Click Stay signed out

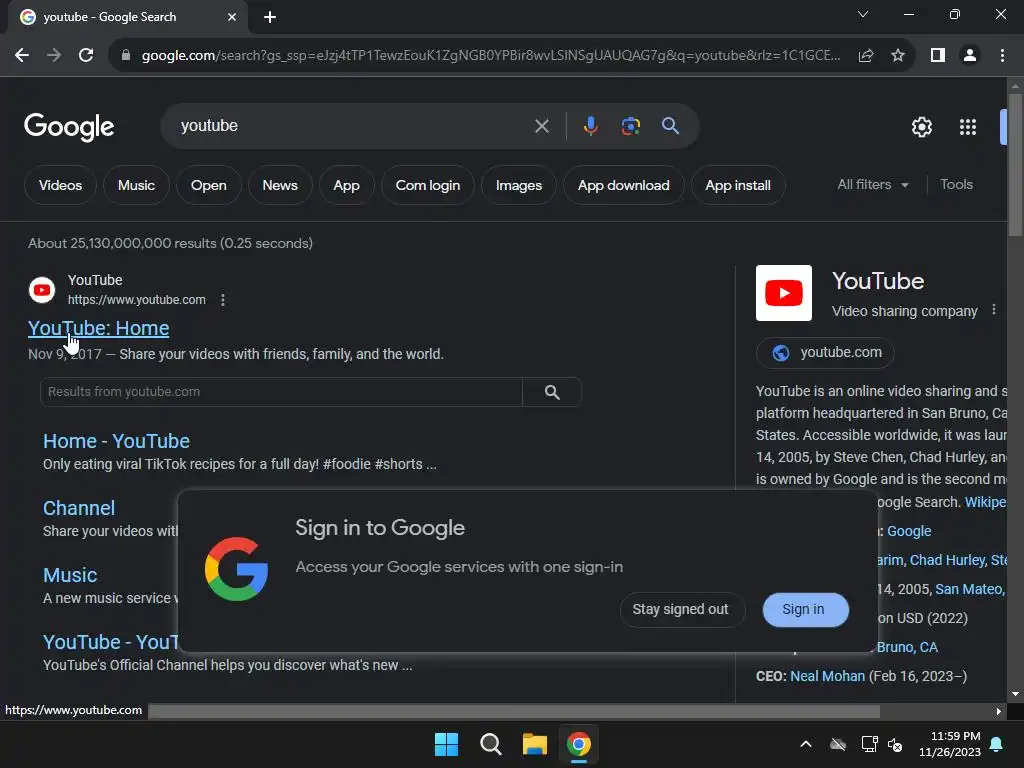(x=680, y=609)
